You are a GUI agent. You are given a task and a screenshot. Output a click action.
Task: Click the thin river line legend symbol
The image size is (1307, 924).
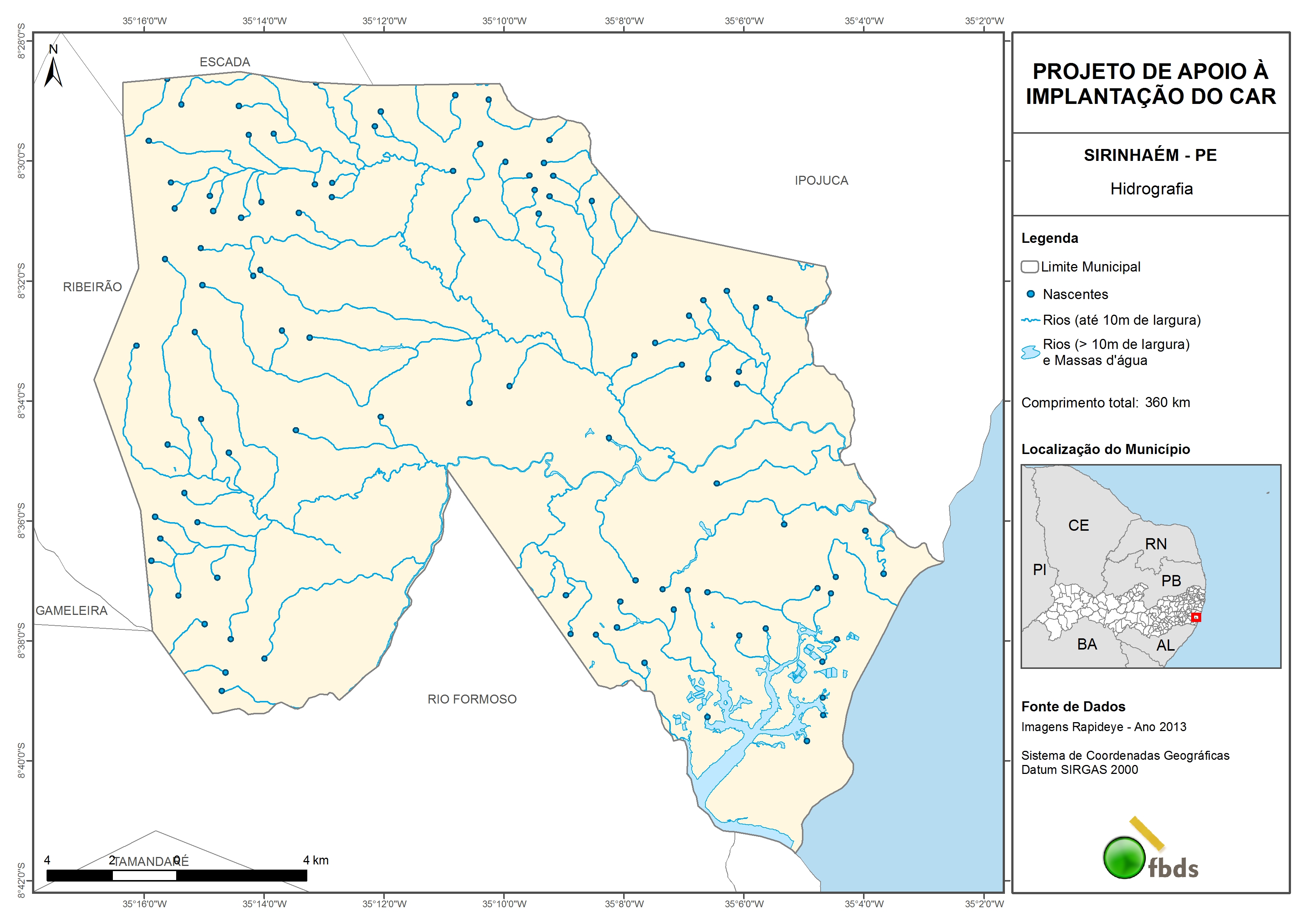[x=1030, y=321]
